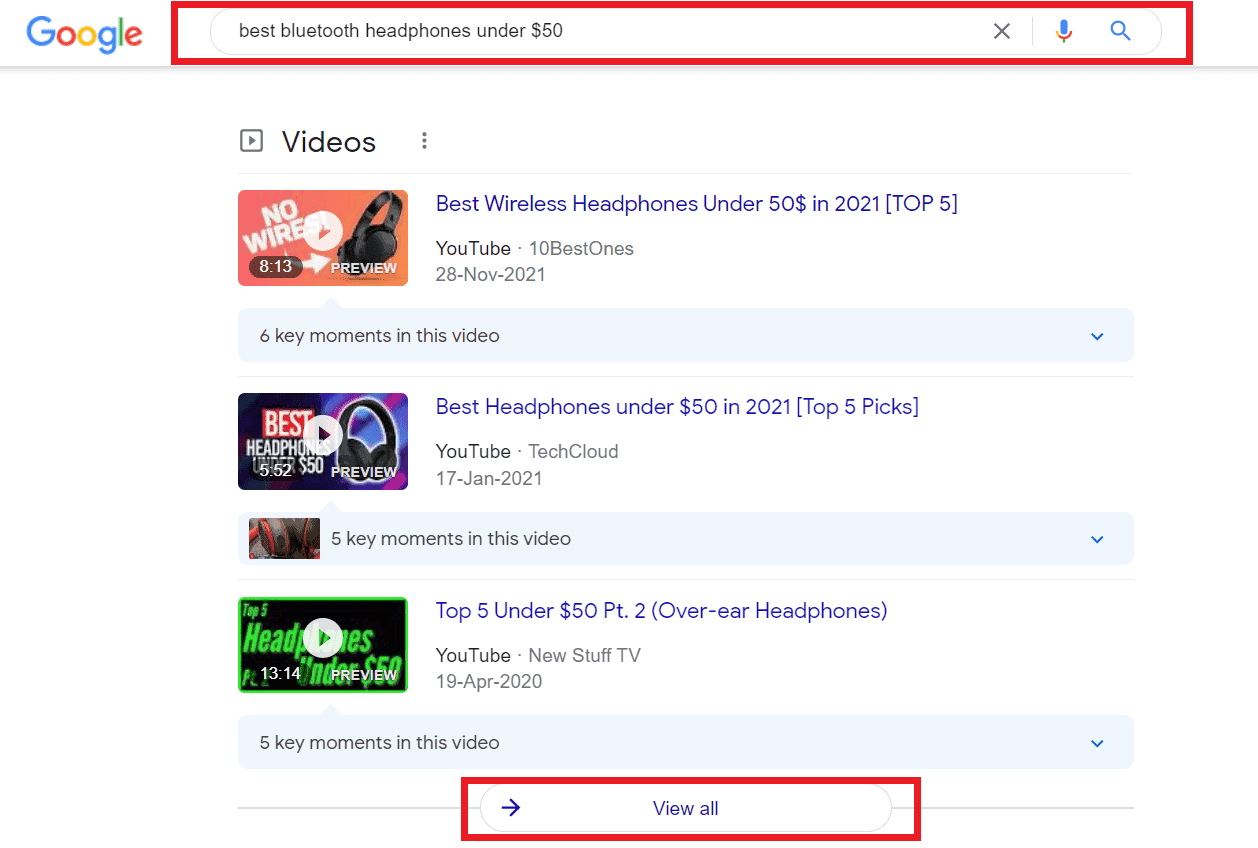The height and width of the screenshot is (848, 1258).
Task: Click the date 19-Apr-2020
Action: click(489, 682)
